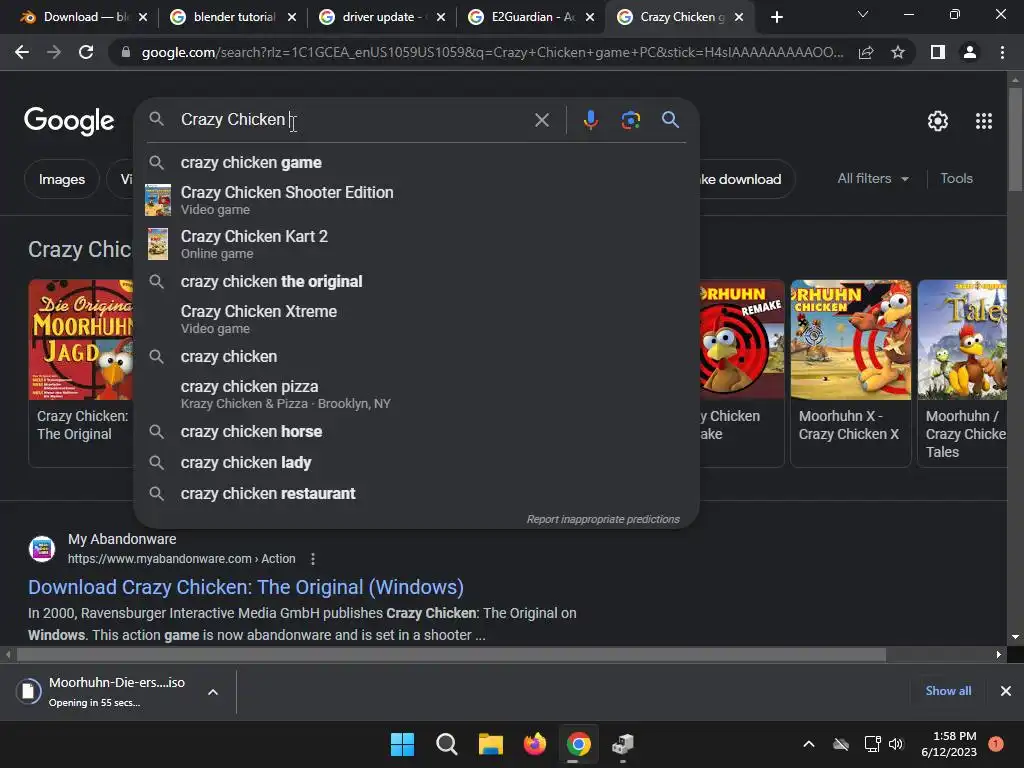The height and width of the screenshot is (768, 1024).
Task: Select Crazy Chicken Xtreme suggestion
Action: 416,319
